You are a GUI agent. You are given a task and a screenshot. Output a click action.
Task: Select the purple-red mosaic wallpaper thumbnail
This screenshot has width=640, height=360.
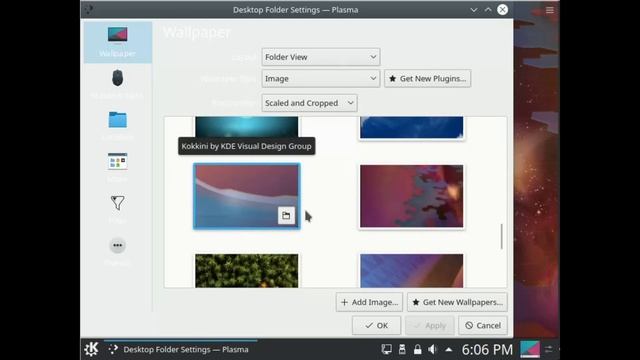point(411,196)
